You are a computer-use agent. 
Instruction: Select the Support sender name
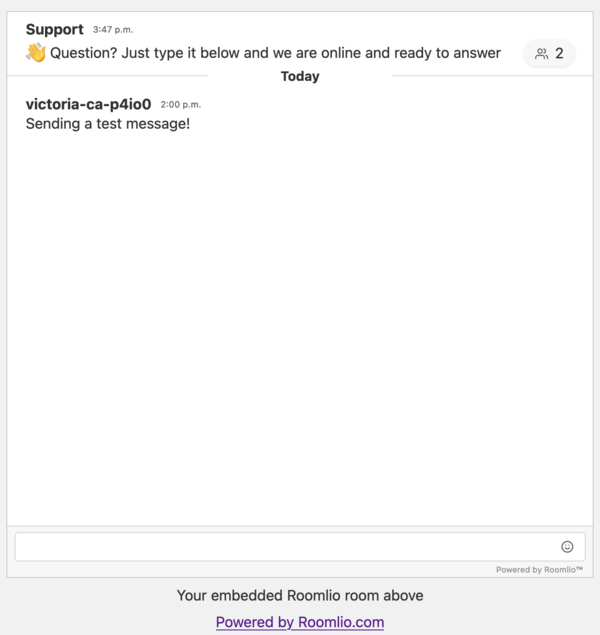[x=54, y=30]
